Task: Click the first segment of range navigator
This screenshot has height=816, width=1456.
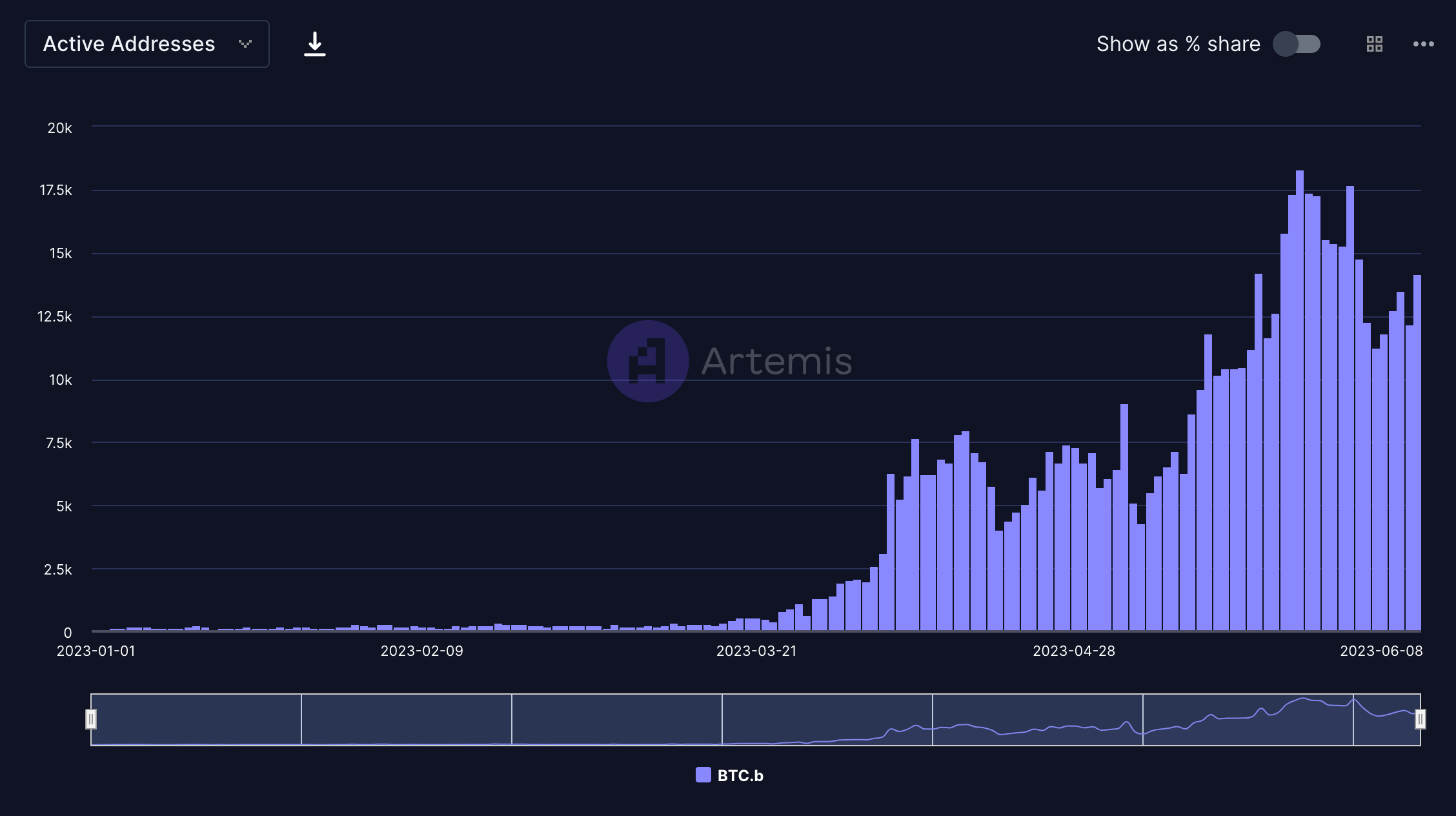Action: click(196, 719)
